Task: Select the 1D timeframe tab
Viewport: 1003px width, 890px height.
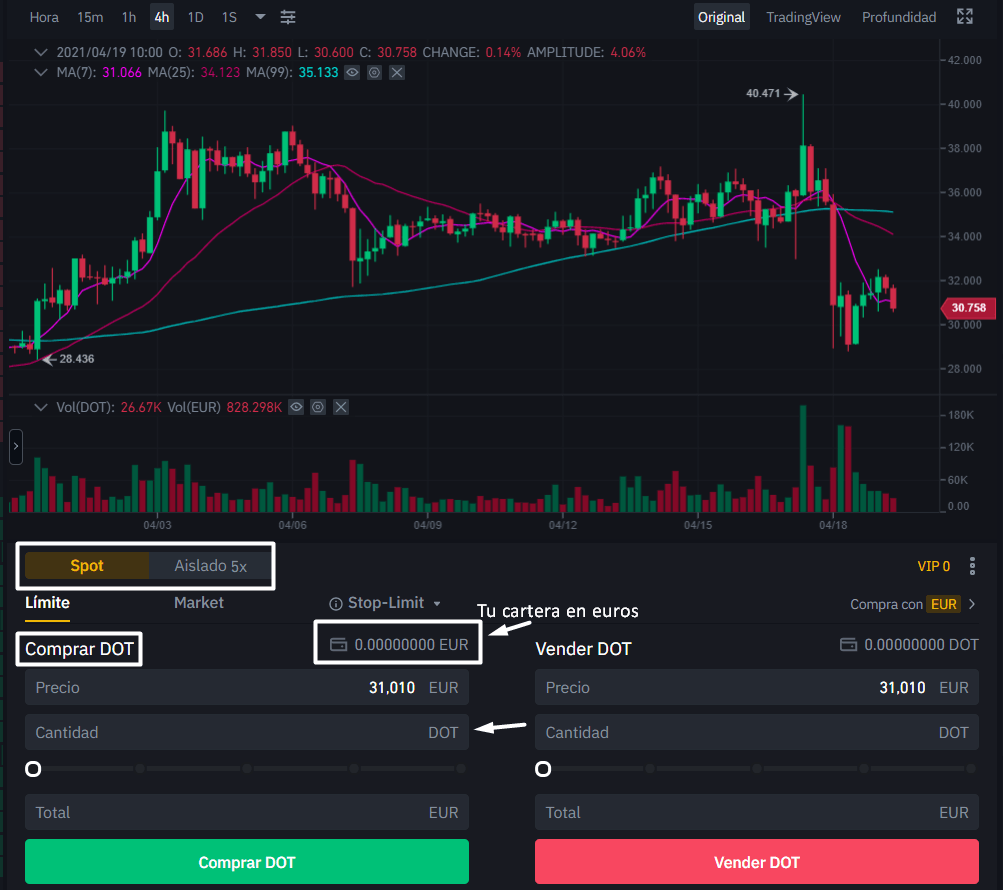Action: tap(196, 17)
